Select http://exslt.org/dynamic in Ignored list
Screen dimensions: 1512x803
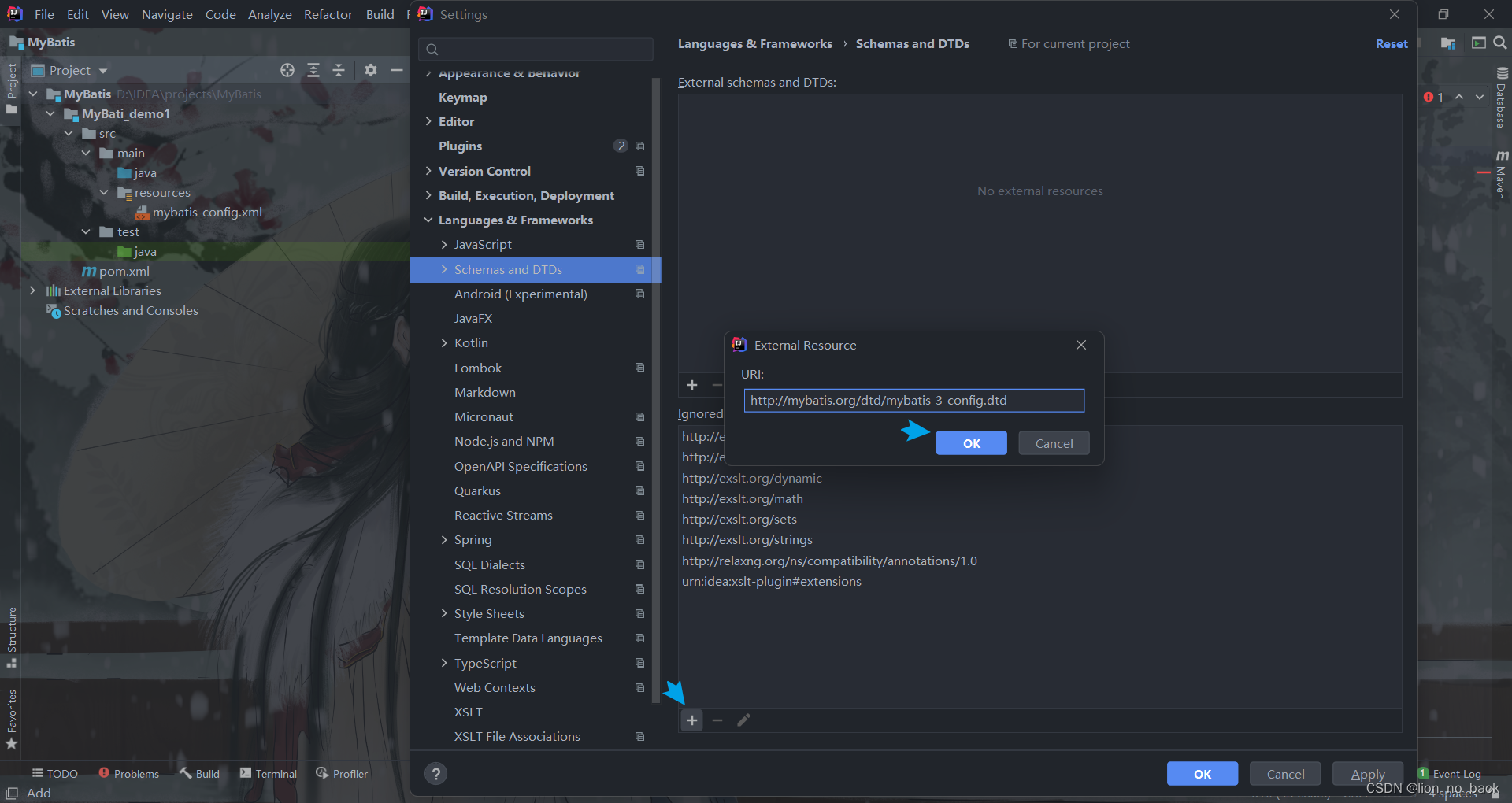752,478
